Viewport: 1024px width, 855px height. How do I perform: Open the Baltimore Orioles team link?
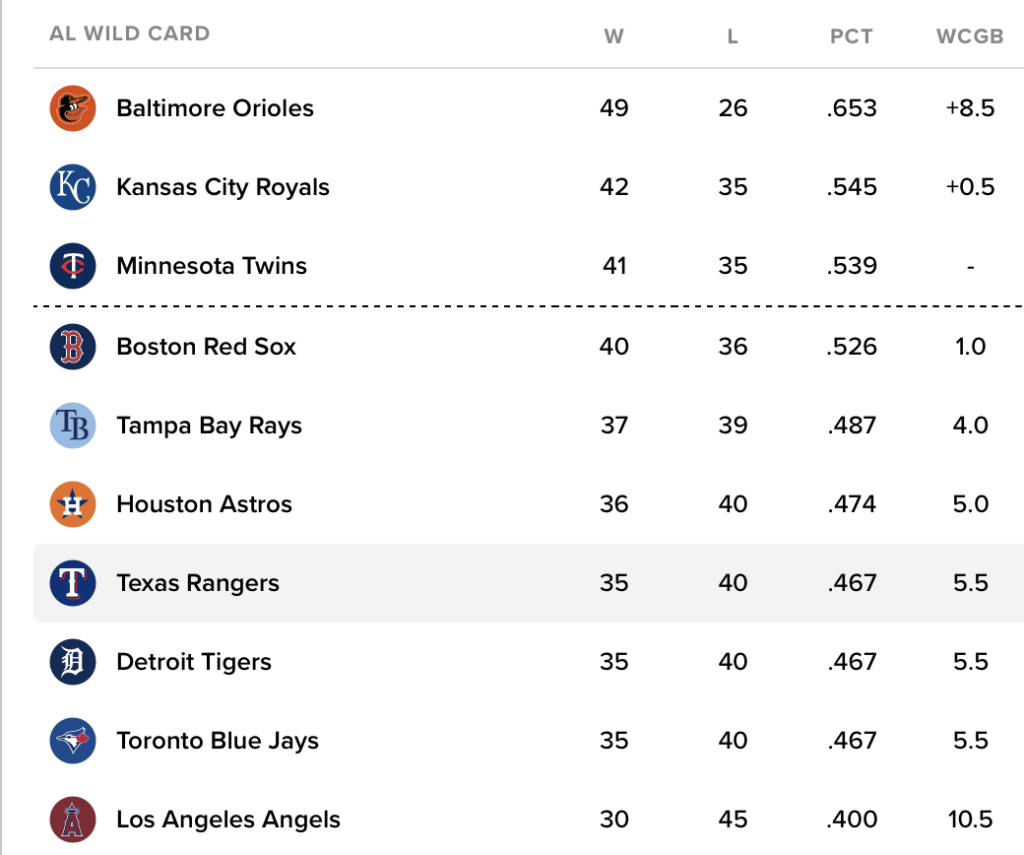(x=215, y=108)
